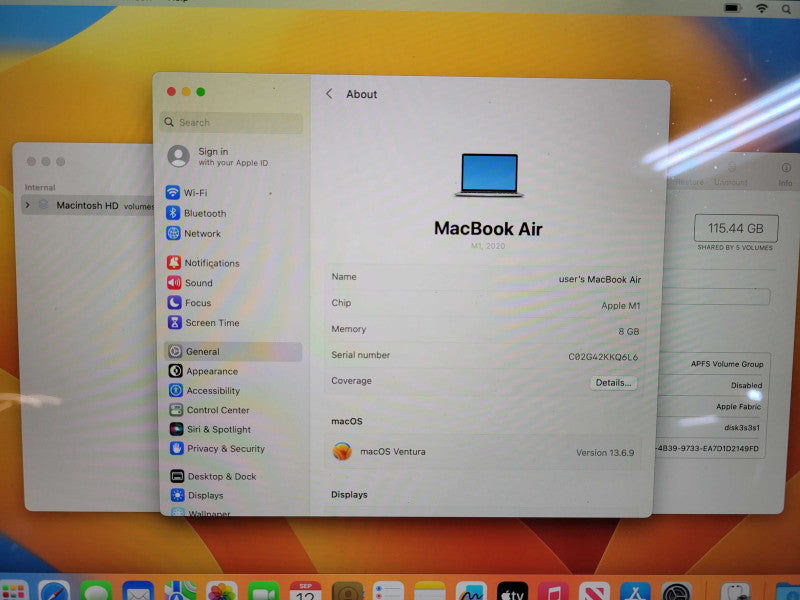
Task: Click the Disabled value in Disk Utility
Action: click(746, 385)
